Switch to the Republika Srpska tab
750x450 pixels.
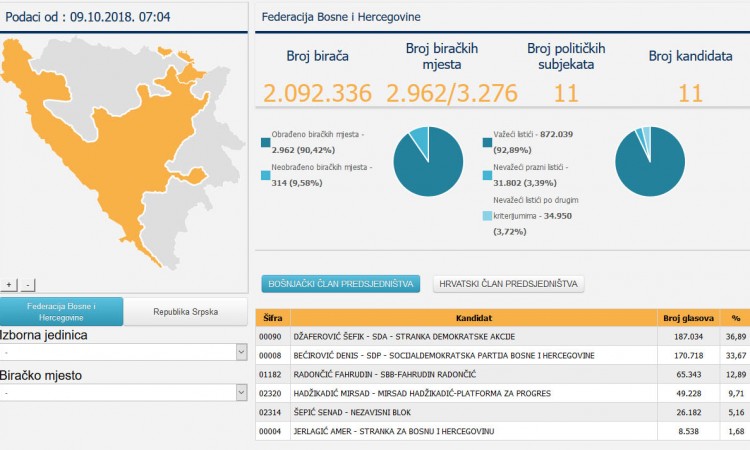click(186, 311)
